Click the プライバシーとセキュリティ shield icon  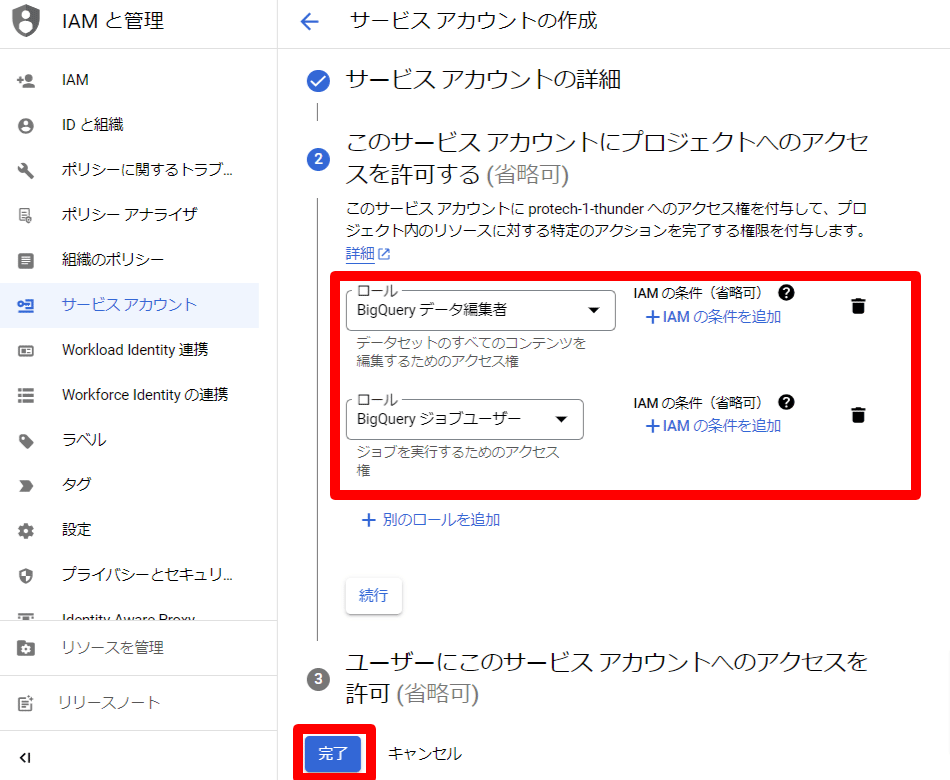point(25,576)
